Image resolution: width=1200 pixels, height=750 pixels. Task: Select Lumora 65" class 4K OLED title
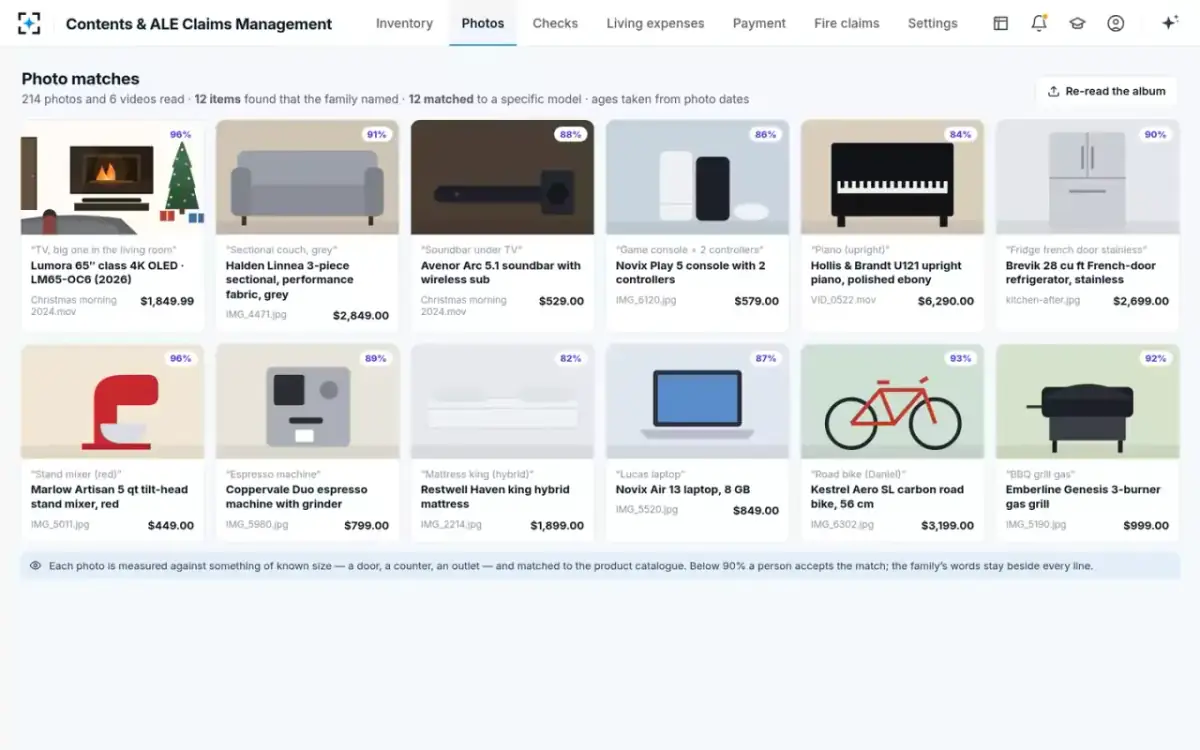(107, 273)
